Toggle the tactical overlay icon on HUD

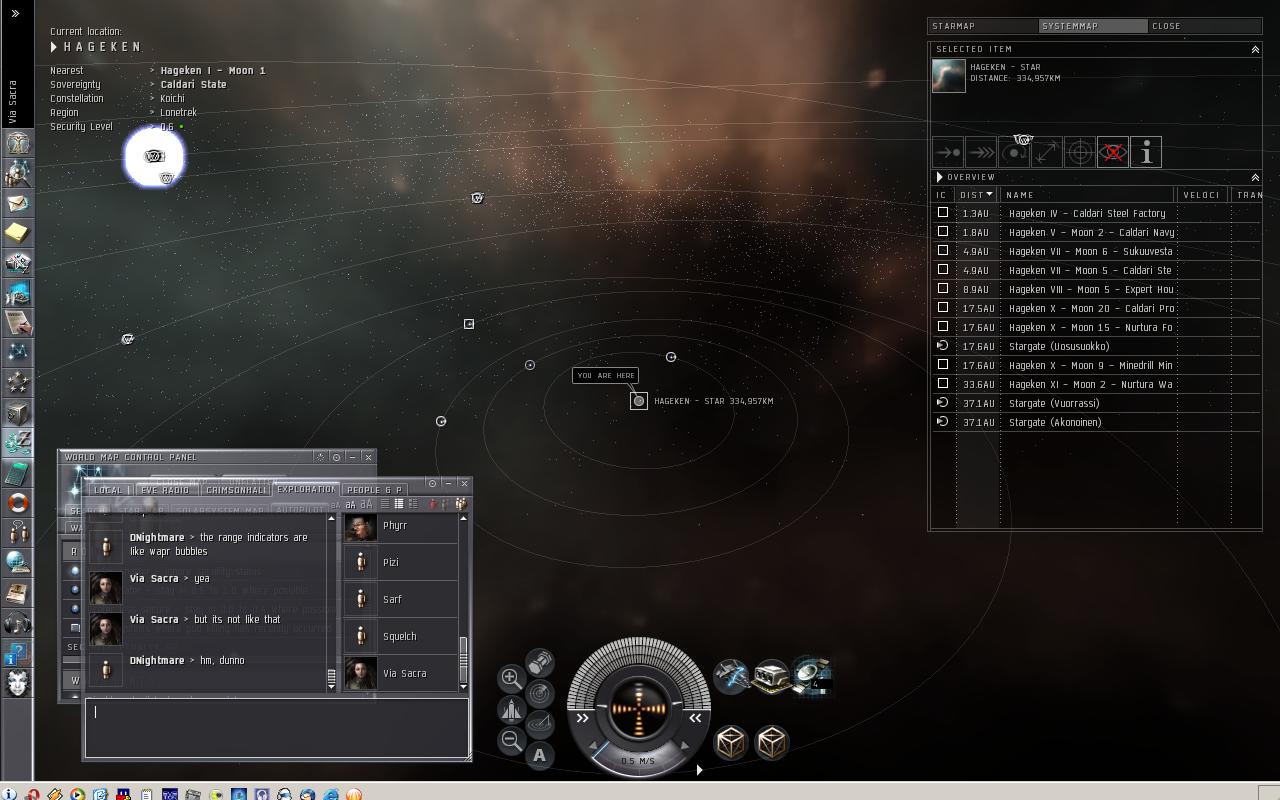point(540,723)
